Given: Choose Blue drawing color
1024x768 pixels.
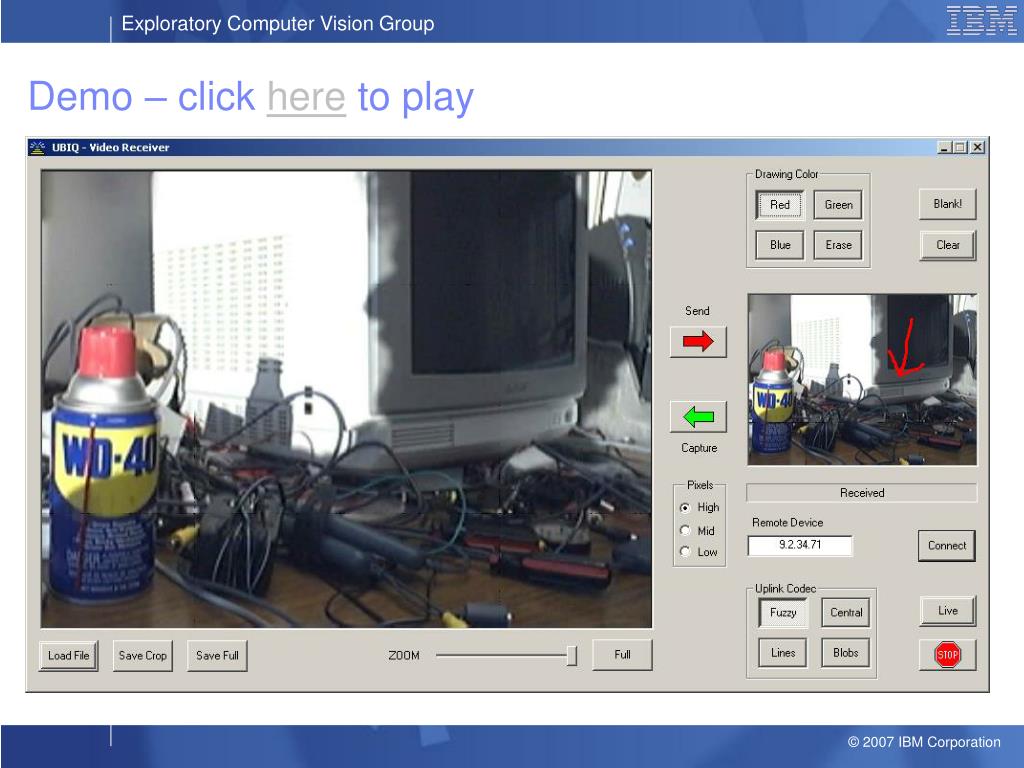Looking at the screenshot, I should coord(780,245).
